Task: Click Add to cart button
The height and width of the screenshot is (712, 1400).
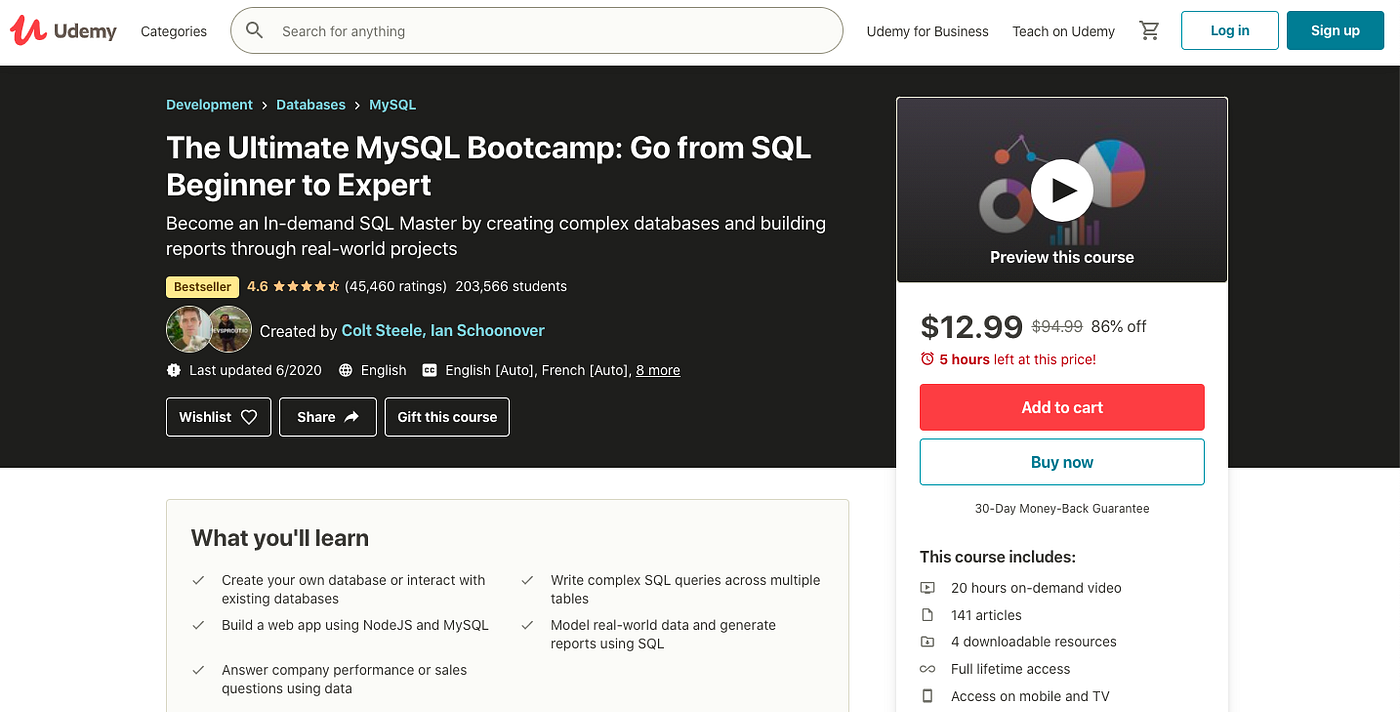Action: tap(1062, 407)
